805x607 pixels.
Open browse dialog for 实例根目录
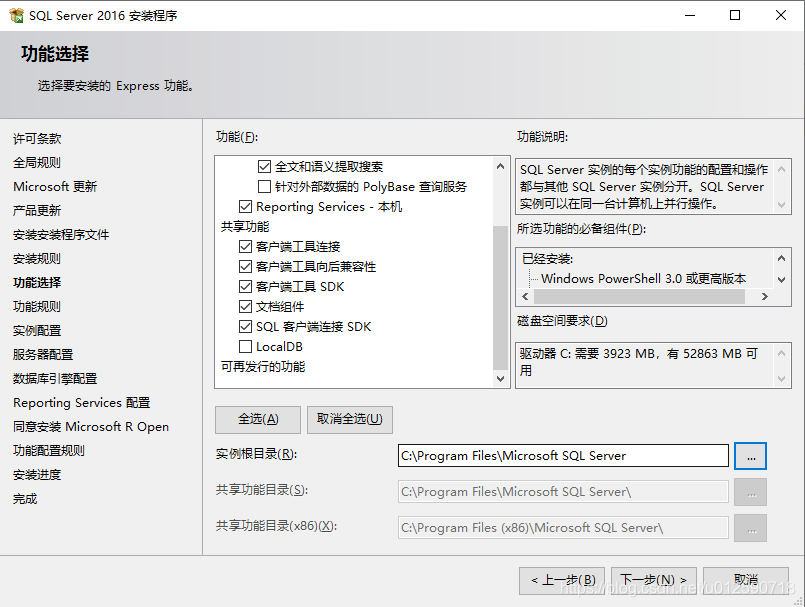[x=750, y=455]
